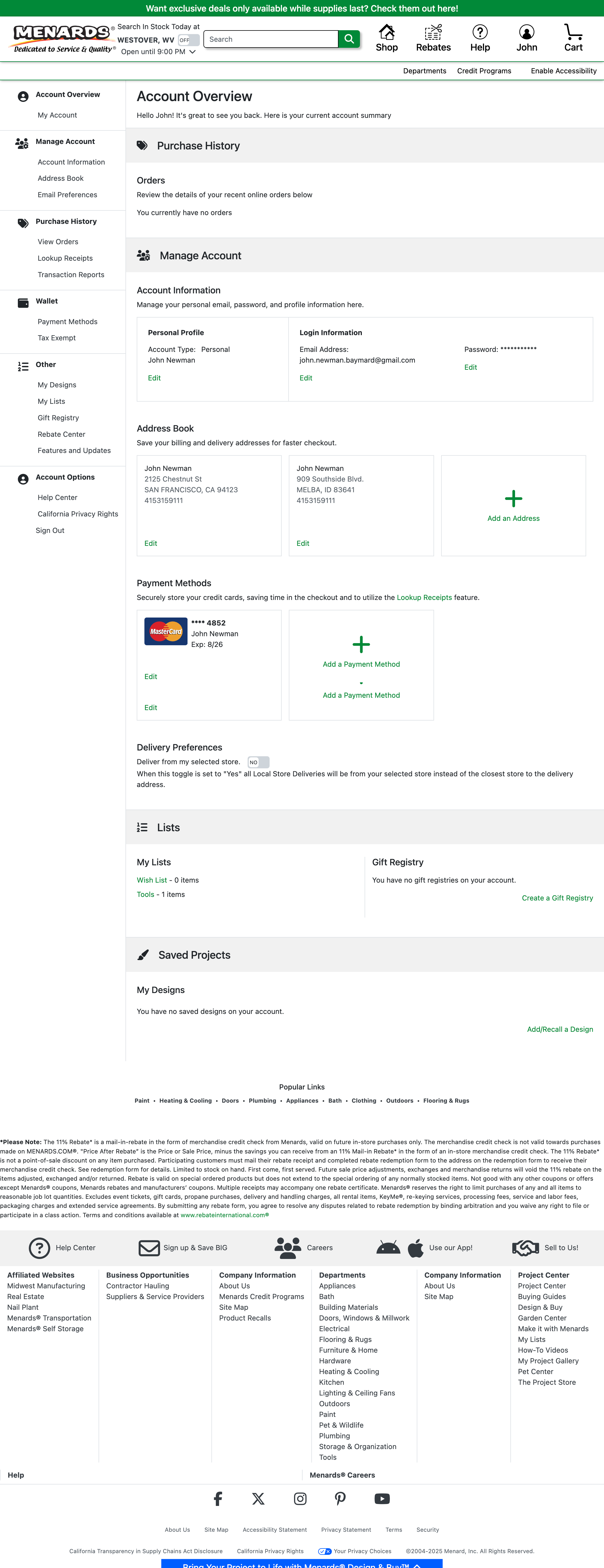Open Credit Programs menu item

click(x=484, y=71)
